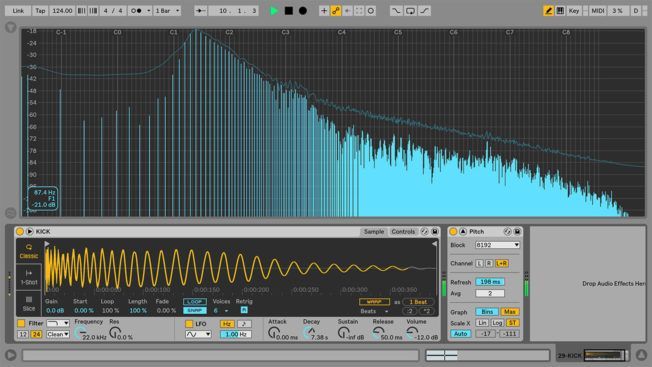Toggle the KICK device activator yellow circle
This screenshot has width=652, height=367.
pyautogui.click(x=20, y=232)
